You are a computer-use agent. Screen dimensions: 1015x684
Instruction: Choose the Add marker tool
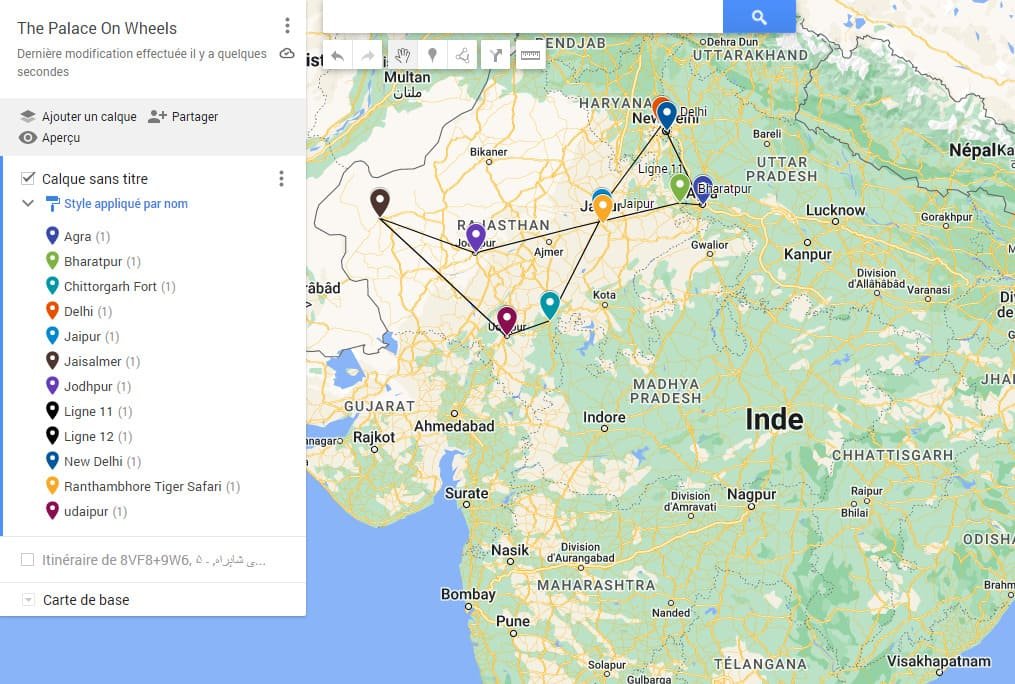pyautogui.click(x=432, y=56)
